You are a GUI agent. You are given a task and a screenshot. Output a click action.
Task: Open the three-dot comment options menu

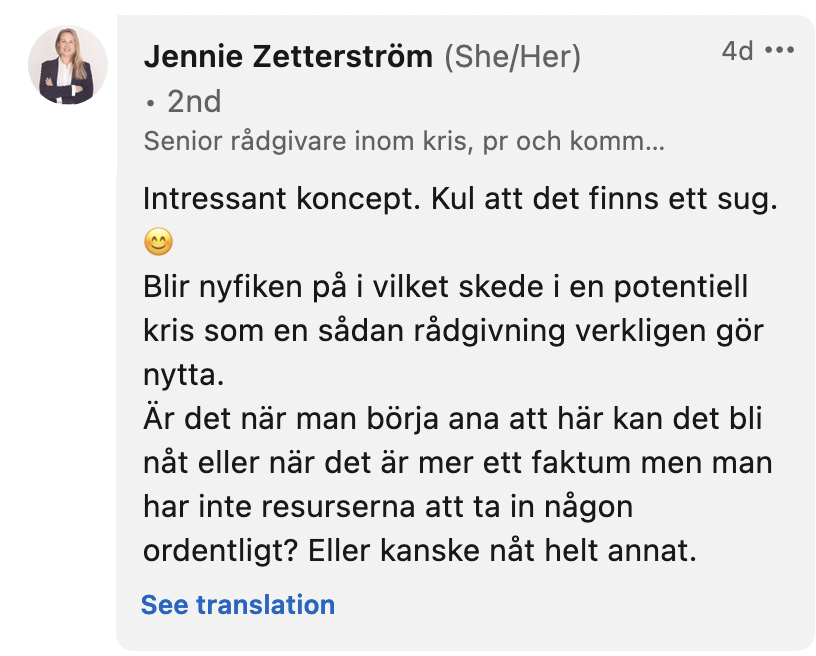[779, 50]
